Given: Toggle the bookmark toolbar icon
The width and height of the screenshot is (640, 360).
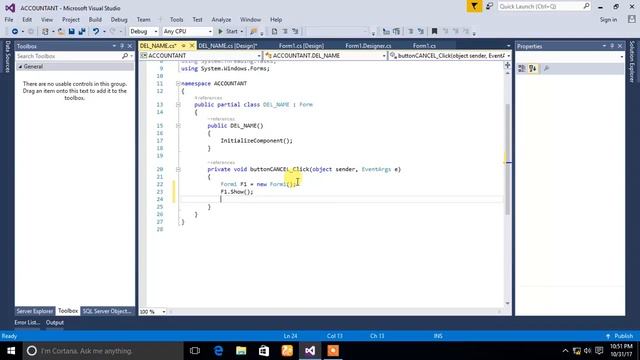Looking at the screenshot, I should click(x=434, y=31).
